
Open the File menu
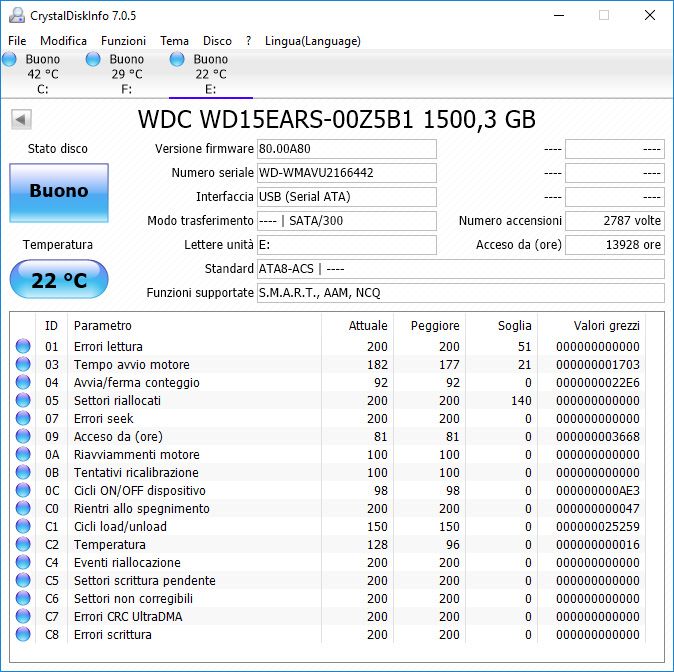coord(17,41)
